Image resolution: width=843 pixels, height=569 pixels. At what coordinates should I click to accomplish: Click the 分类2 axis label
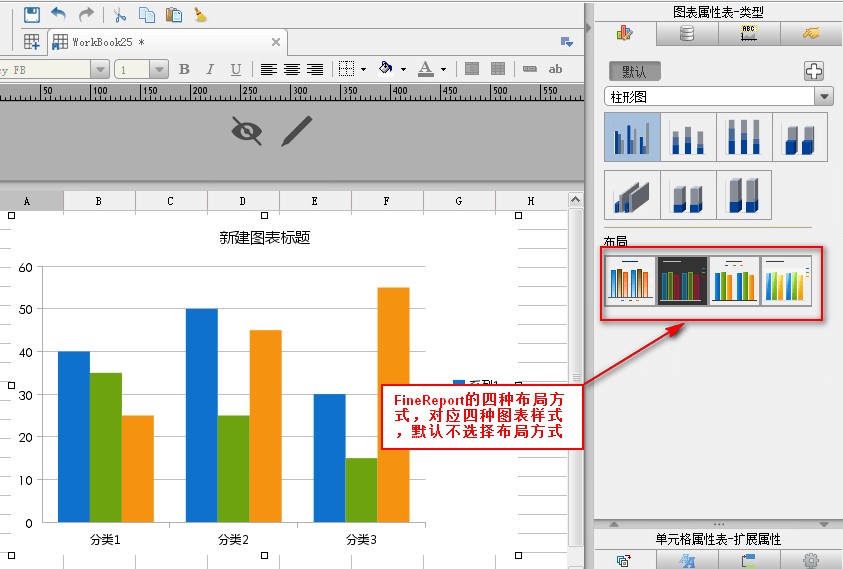coord(233,539)
